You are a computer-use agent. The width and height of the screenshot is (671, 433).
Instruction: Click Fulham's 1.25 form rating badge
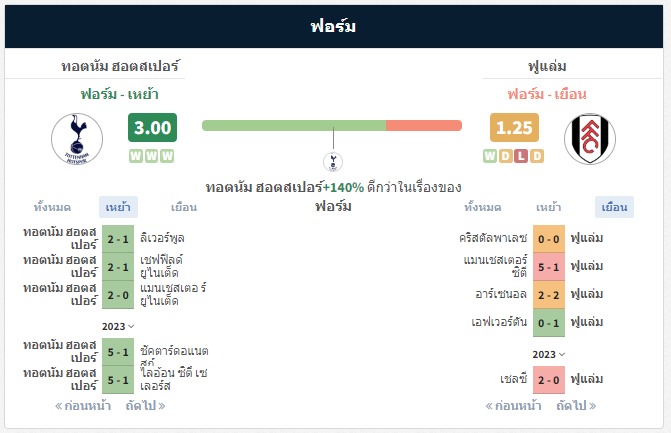point(514,128)
